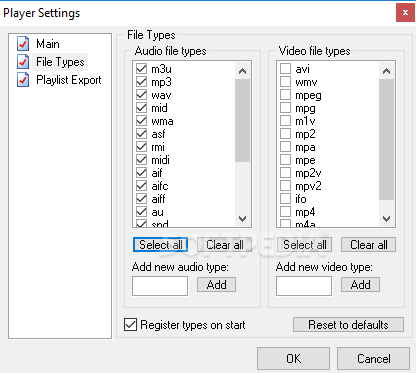Check the mpe video type

(x=286, y=160)
